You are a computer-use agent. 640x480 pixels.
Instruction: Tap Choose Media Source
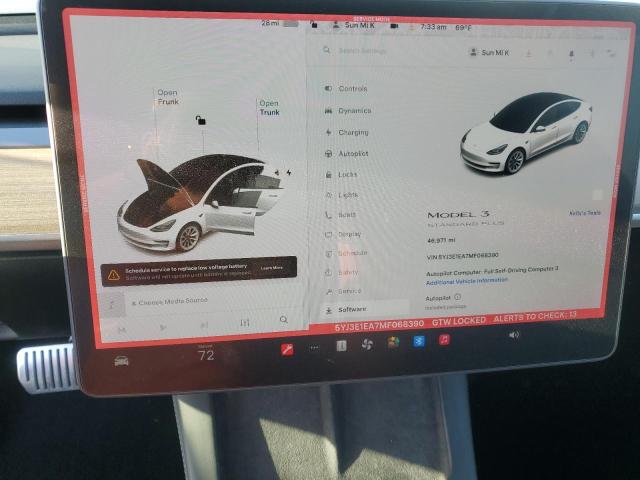[x=169, y=302]
